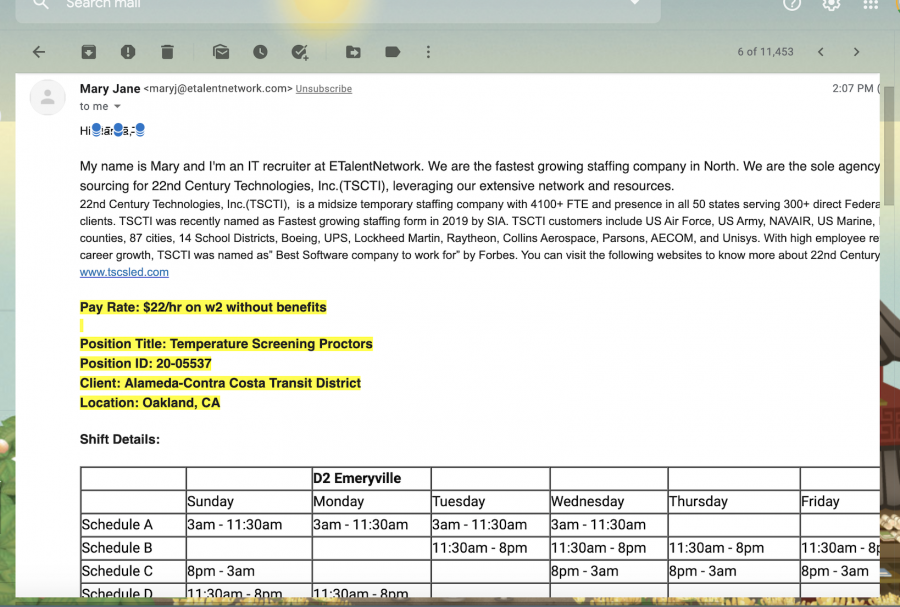Click the Wednesday column header
The height and width of the screenshot is (607, 900).
tap(608, 501)
